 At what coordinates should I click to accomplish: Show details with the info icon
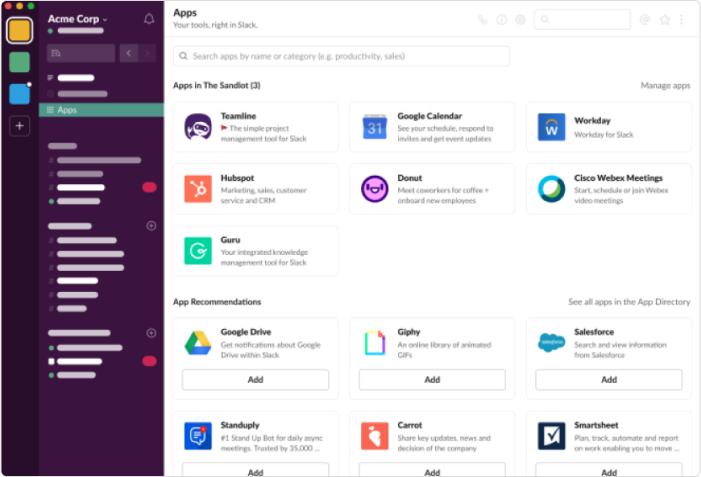pos(502,20)
